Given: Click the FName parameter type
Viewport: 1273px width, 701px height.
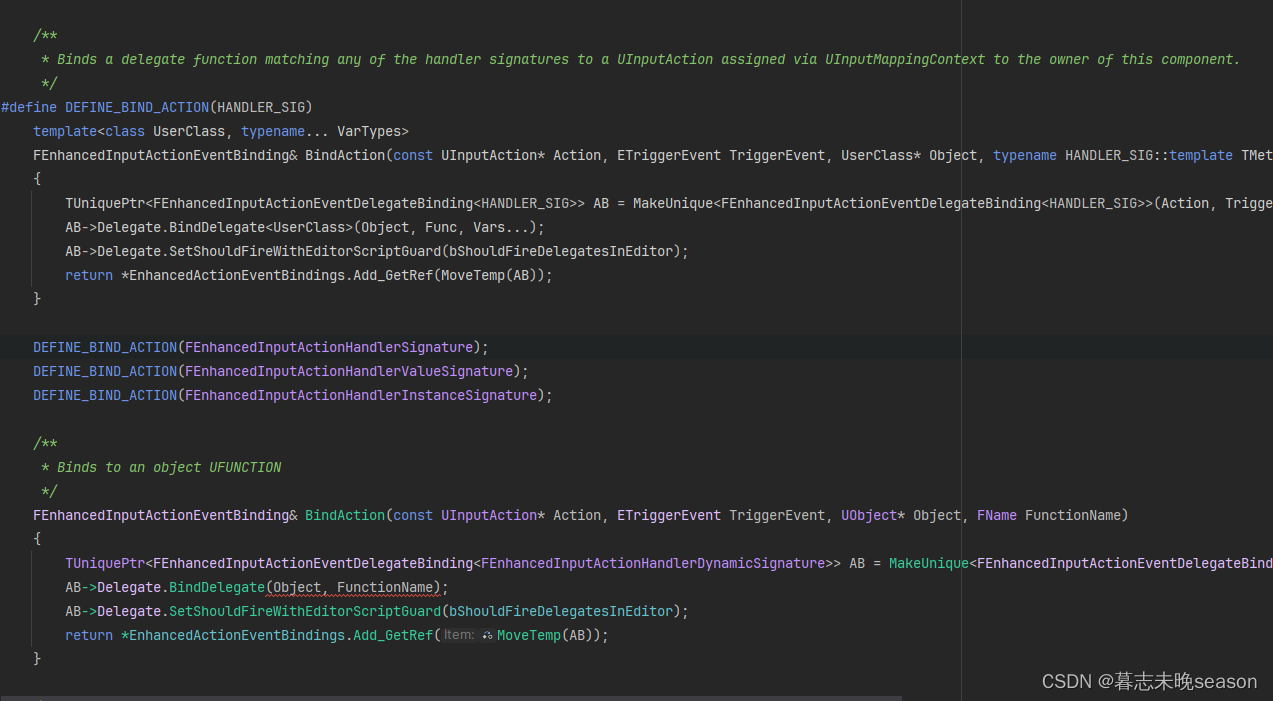Looking at the screenshot, I should click(x=997, y=515).
